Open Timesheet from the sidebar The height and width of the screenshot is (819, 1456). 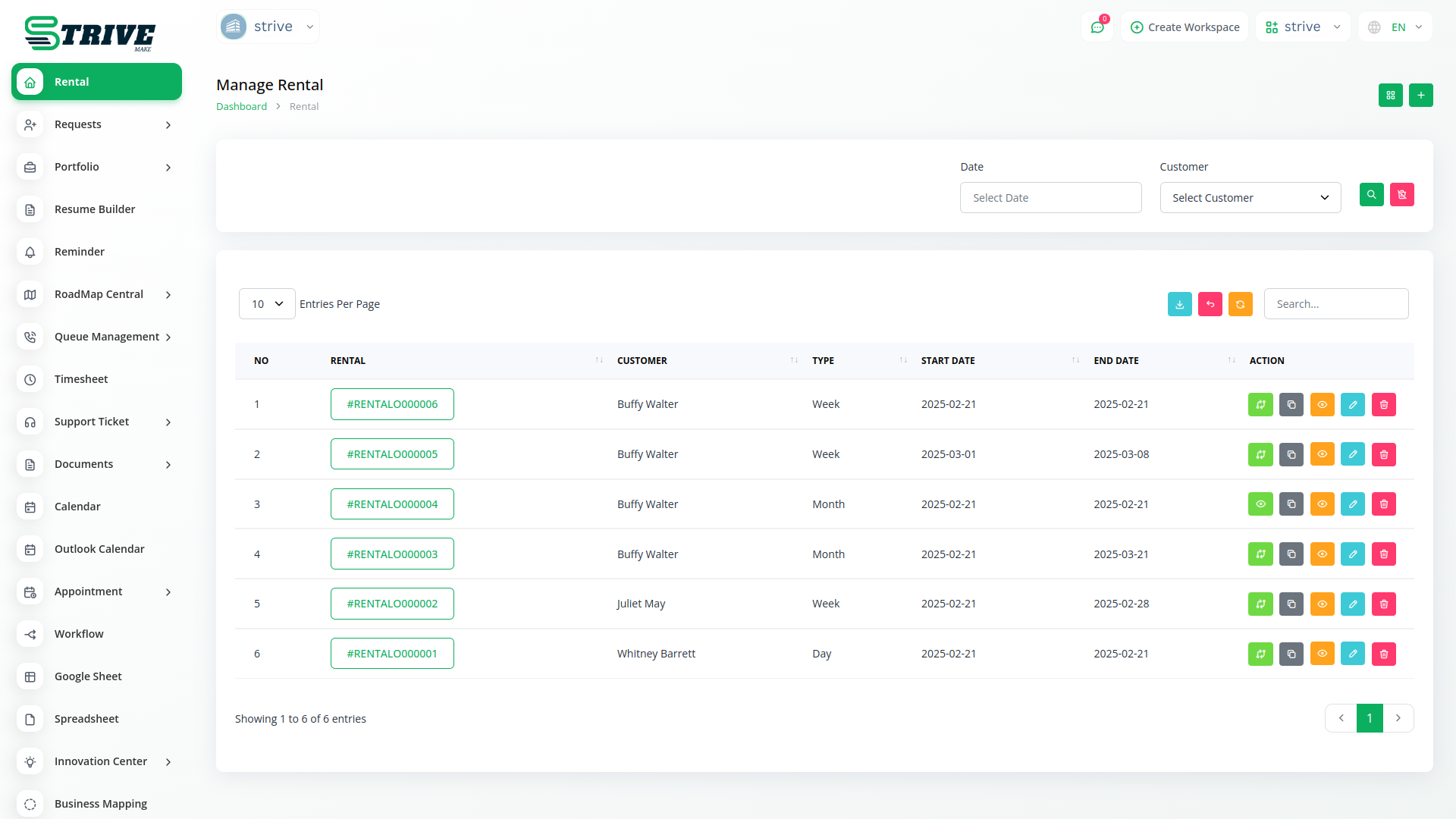(81, 379)
